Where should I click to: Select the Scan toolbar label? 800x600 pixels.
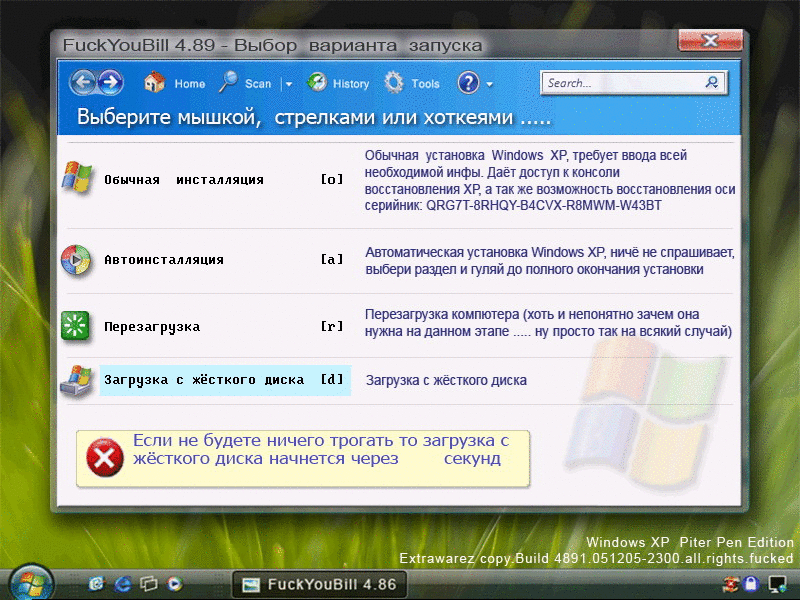[258, 84]
